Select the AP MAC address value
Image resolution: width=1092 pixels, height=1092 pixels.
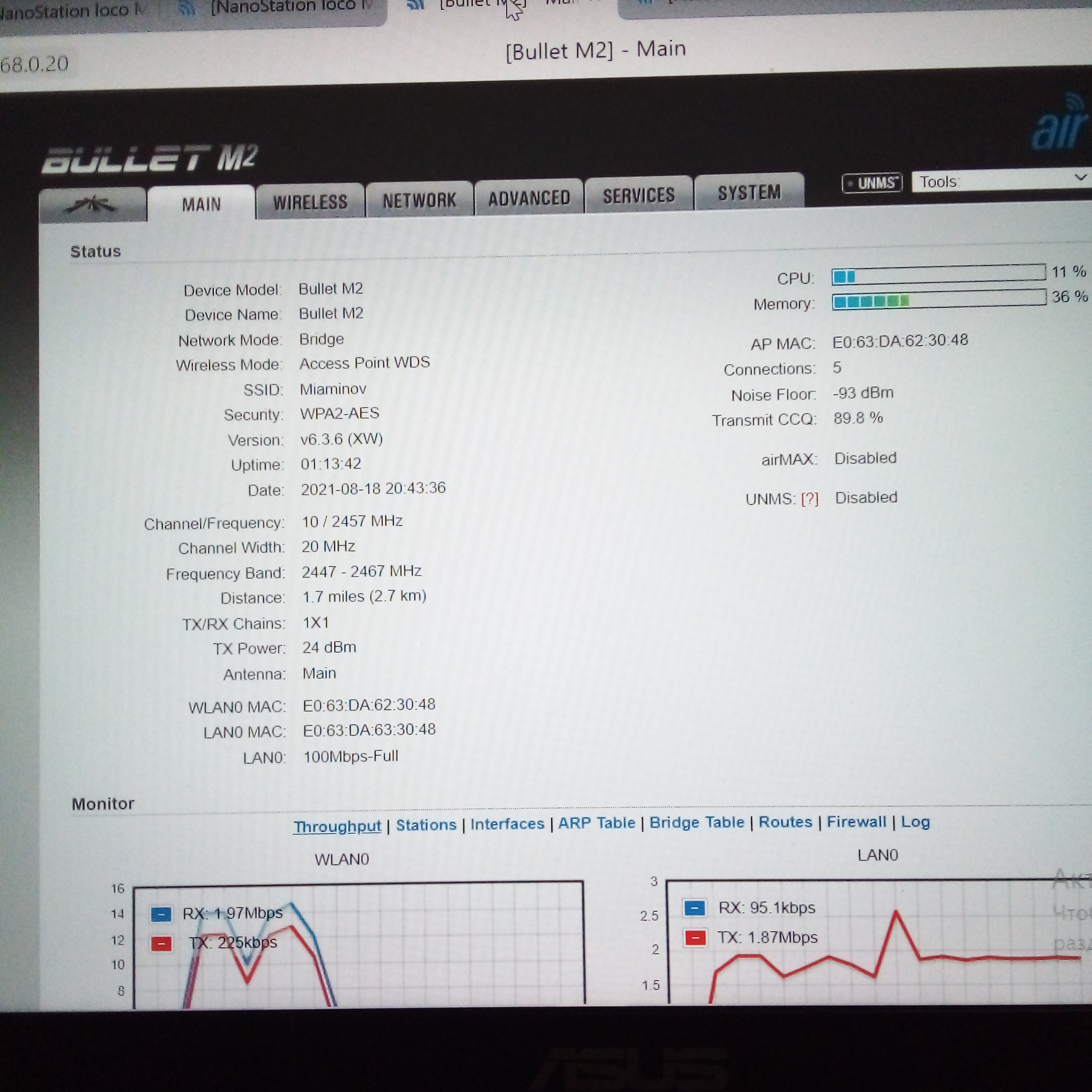(x=900, y=341)
